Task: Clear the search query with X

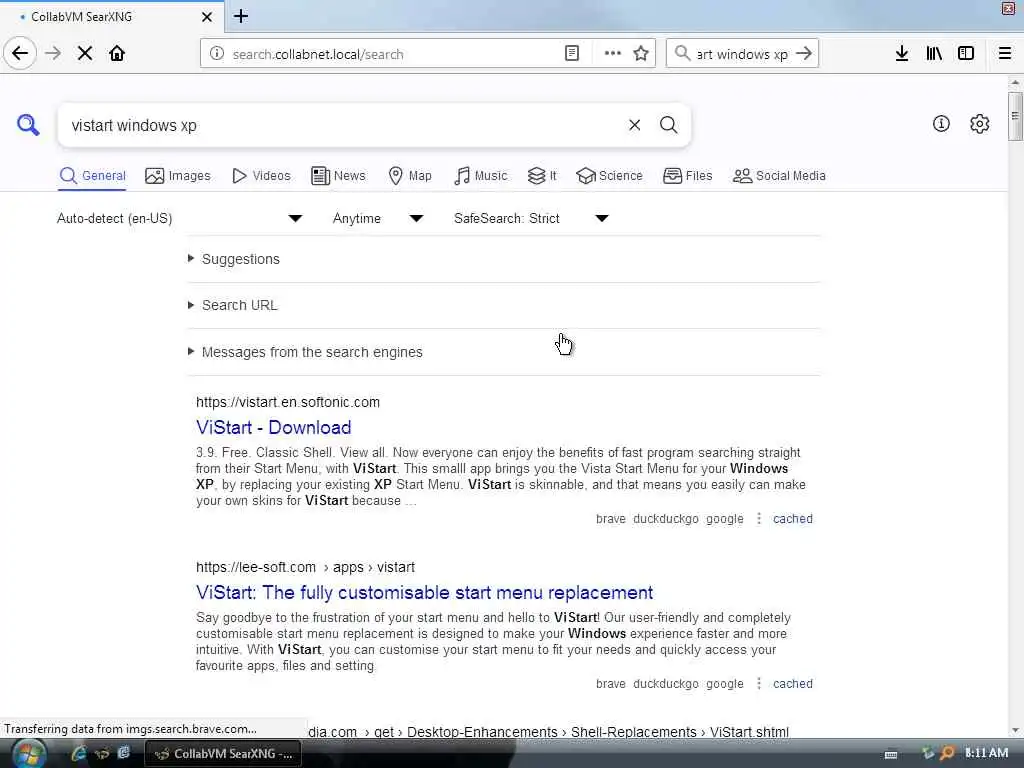Action: [635, 125]
